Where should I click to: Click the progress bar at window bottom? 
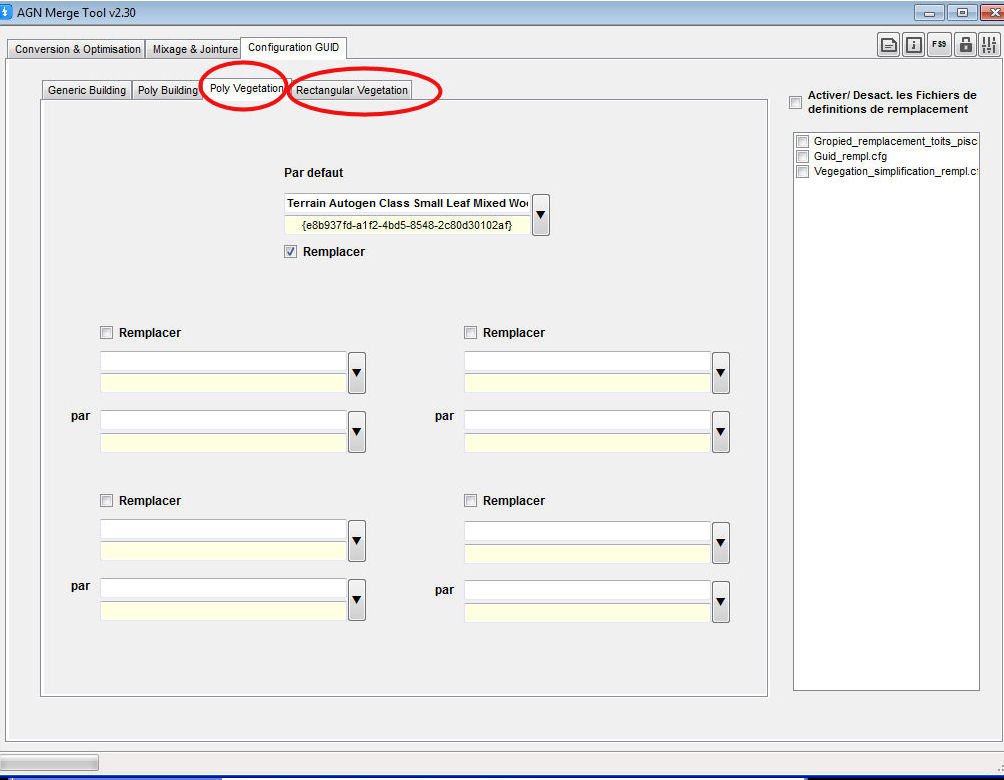pyautogui.click(x=50, y=763)
